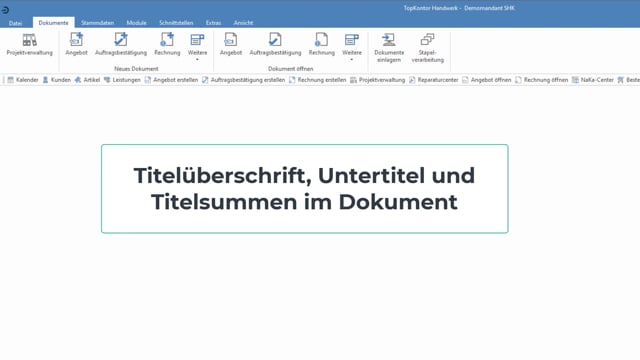This screenshot has height=360, width=640.
Task: Open Projektverwaltung from the ribbon
Action: point(29,44)
